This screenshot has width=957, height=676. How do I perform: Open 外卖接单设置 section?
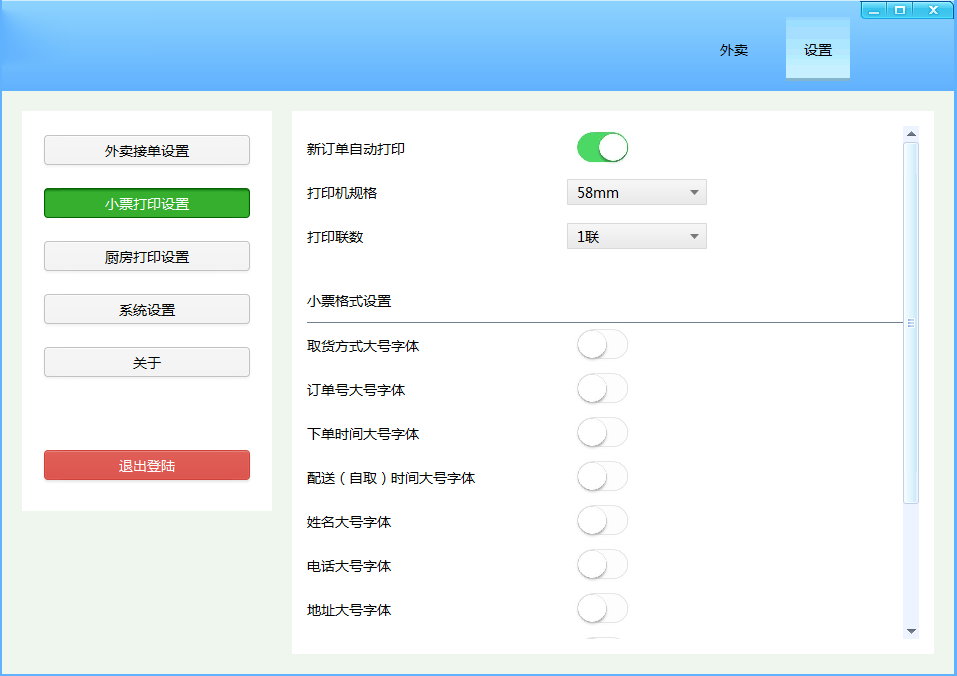point(147,150)
